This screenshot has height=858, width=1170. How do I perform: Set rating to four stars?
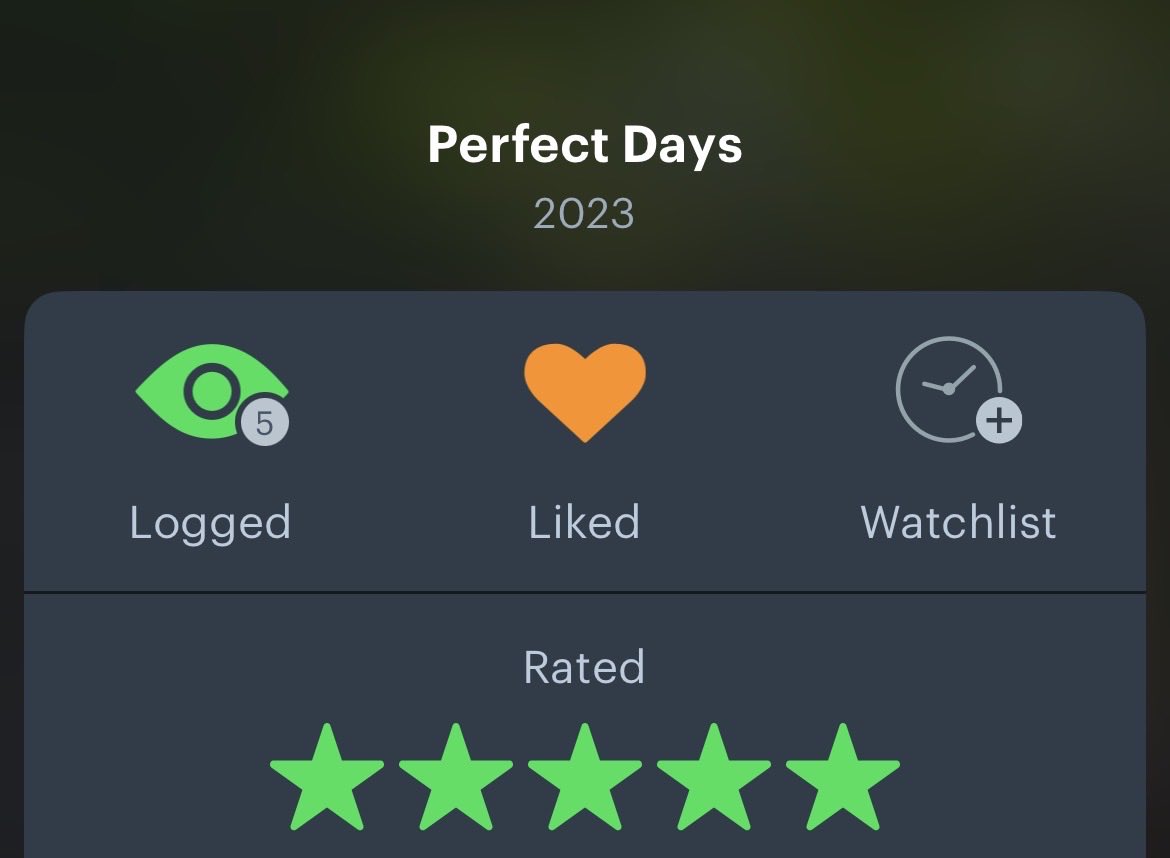point(714,777)
